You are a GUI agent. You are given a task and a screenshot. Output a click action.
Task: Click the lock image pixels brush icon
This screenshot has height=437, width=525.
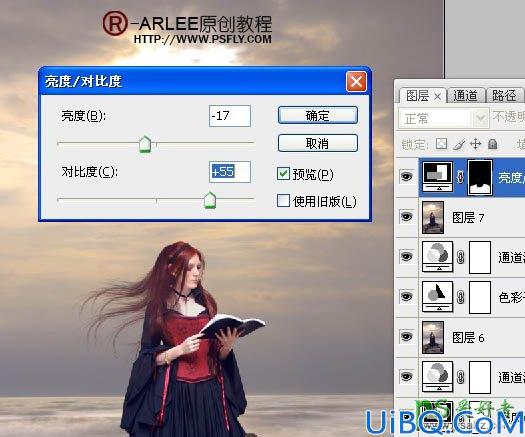[459, 144]
